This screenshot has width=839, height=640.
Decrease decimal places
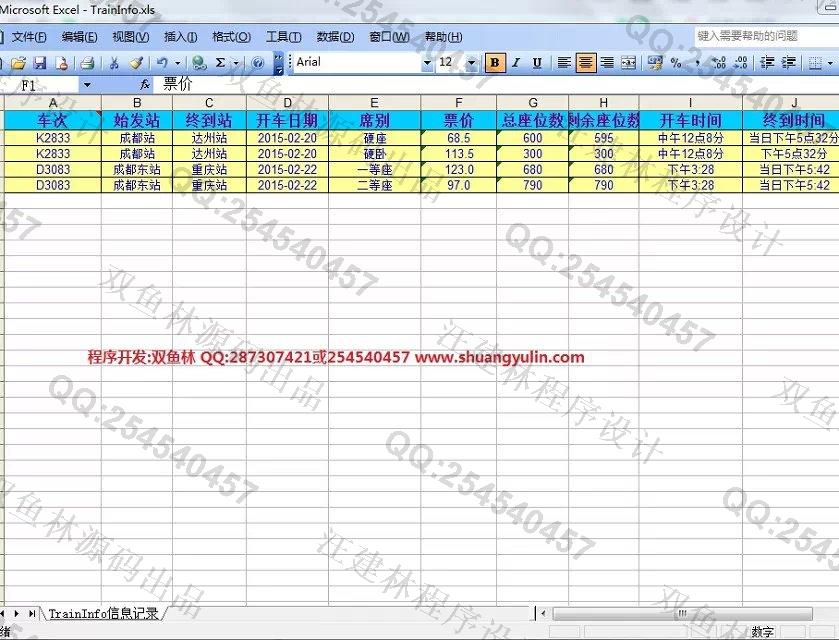tap(740, 63)
